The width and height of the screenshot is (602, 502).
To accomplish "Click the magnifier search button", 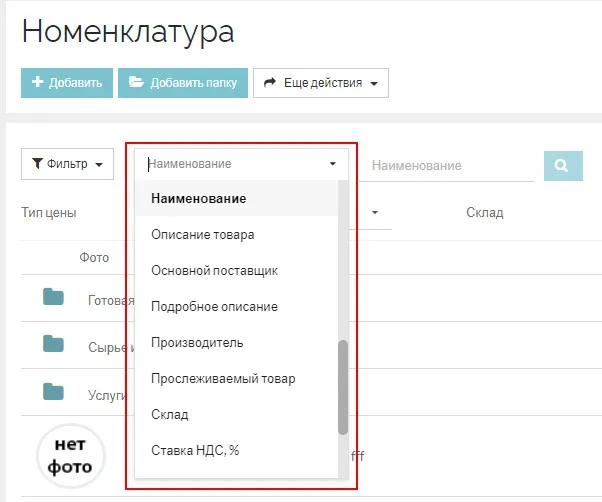I will 563,165.
